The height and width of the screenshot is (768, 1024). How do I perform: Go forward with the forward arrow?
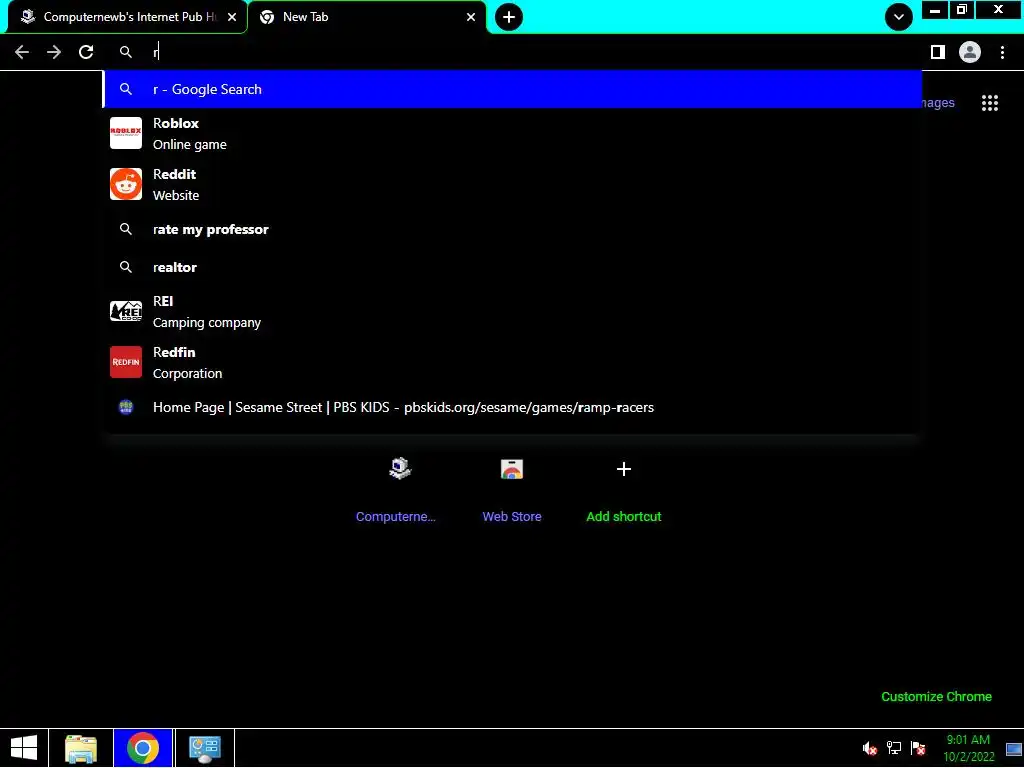[x=54, y=52]
